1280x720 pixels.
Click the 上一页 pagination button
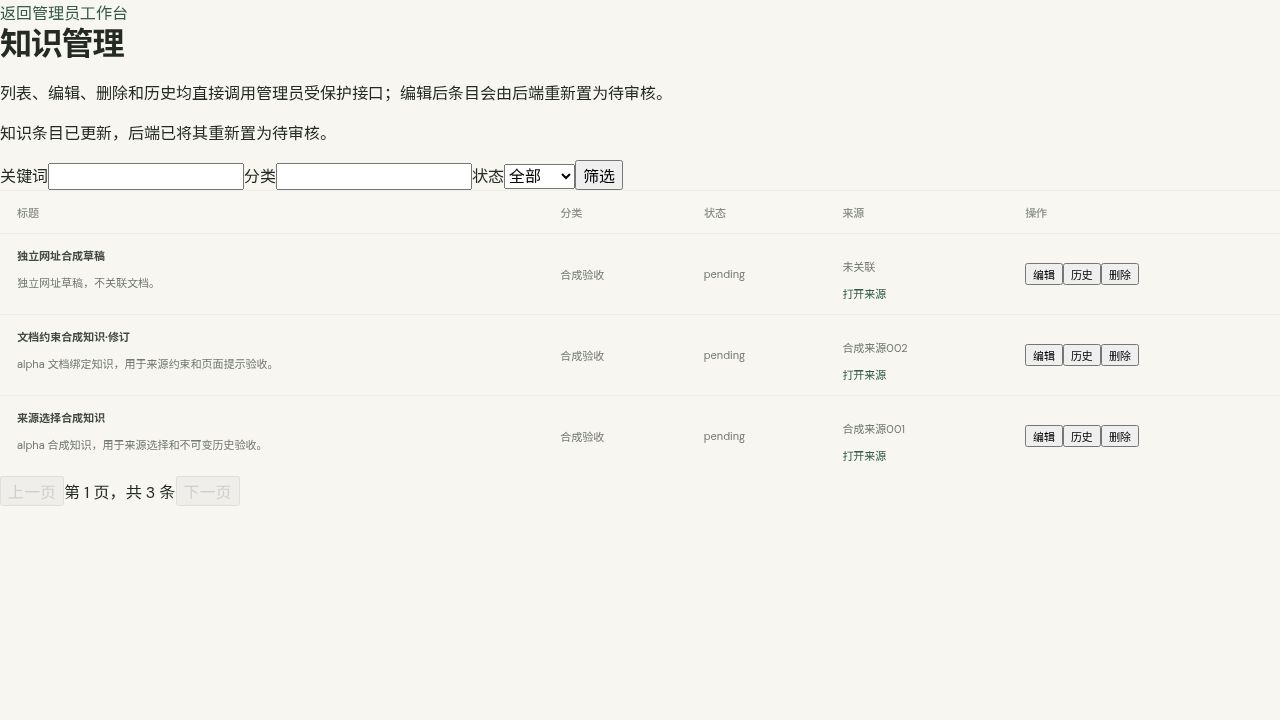[x=32, y=491]
